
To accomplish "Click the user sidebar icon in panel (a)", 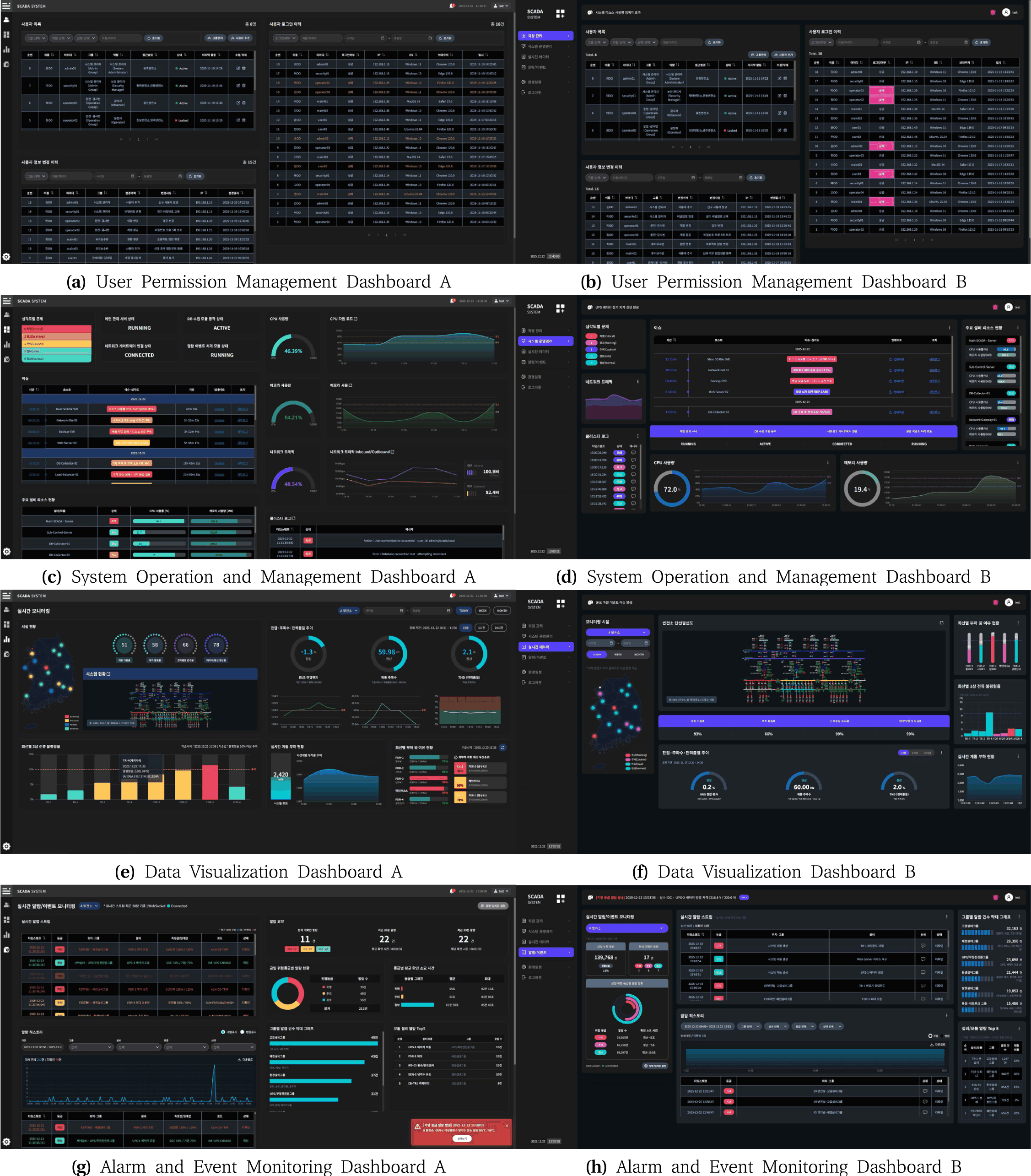I will pyautogui.click(x=6, y=20).
